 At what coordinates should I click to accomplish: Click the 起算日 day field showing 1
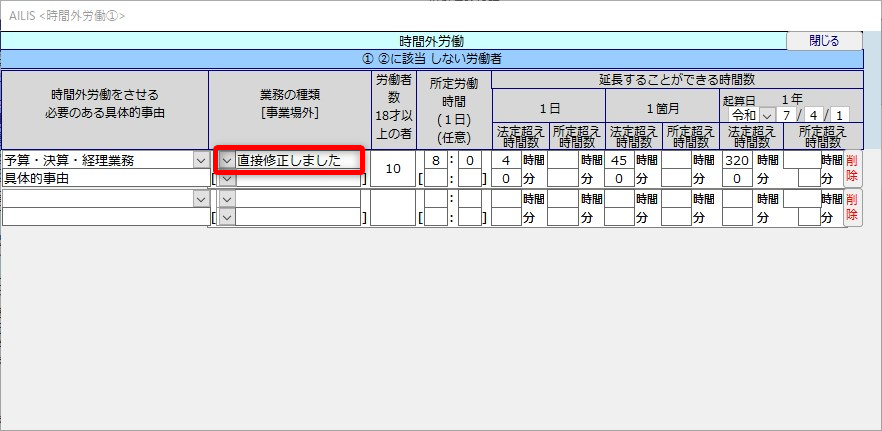840,114
